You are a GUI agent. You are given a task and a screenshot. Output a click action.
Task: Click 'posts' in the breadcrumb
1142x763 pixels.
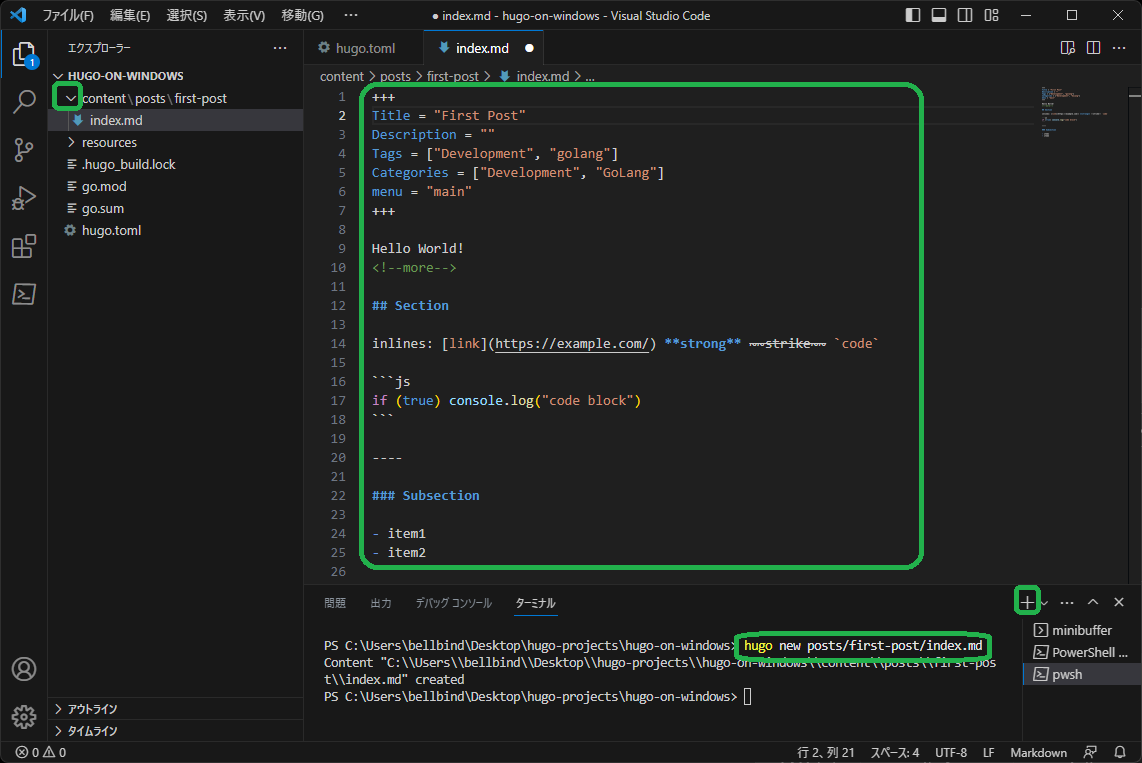(x=395, y=76)
